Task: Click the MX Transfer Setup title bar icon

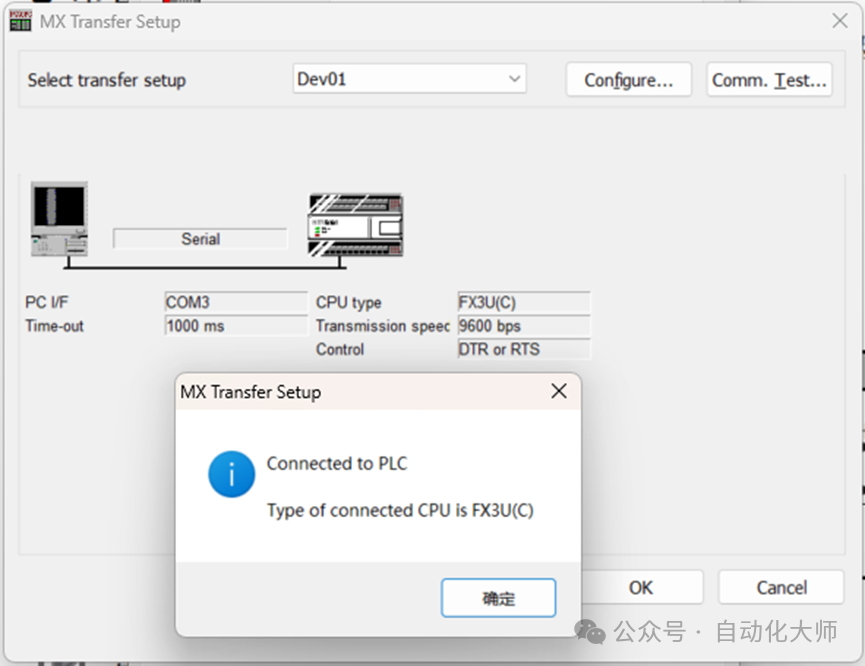Action: click(20, 22)
